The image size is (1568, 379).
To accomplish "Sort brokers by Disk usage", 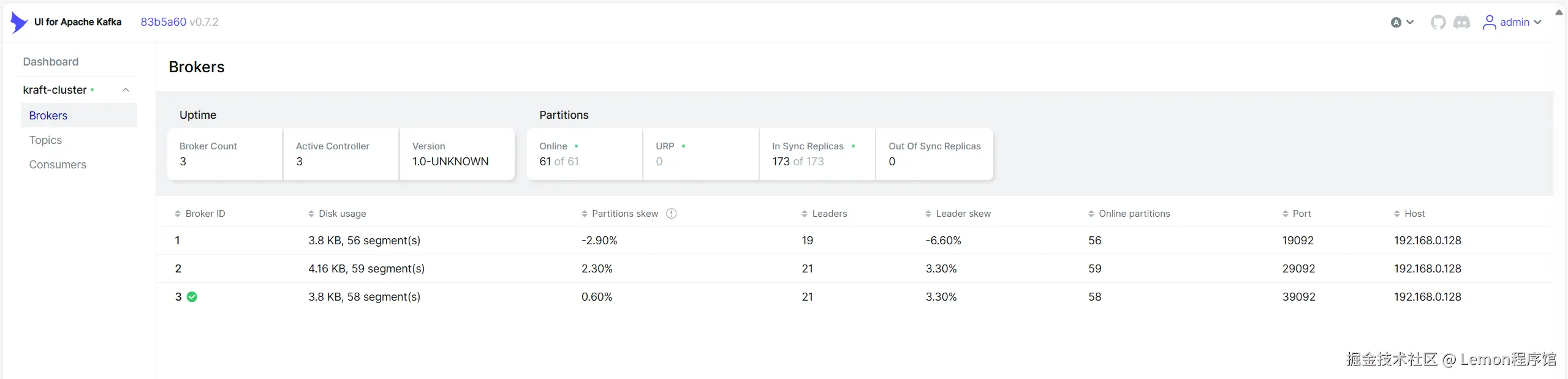I will pos(341,214).
